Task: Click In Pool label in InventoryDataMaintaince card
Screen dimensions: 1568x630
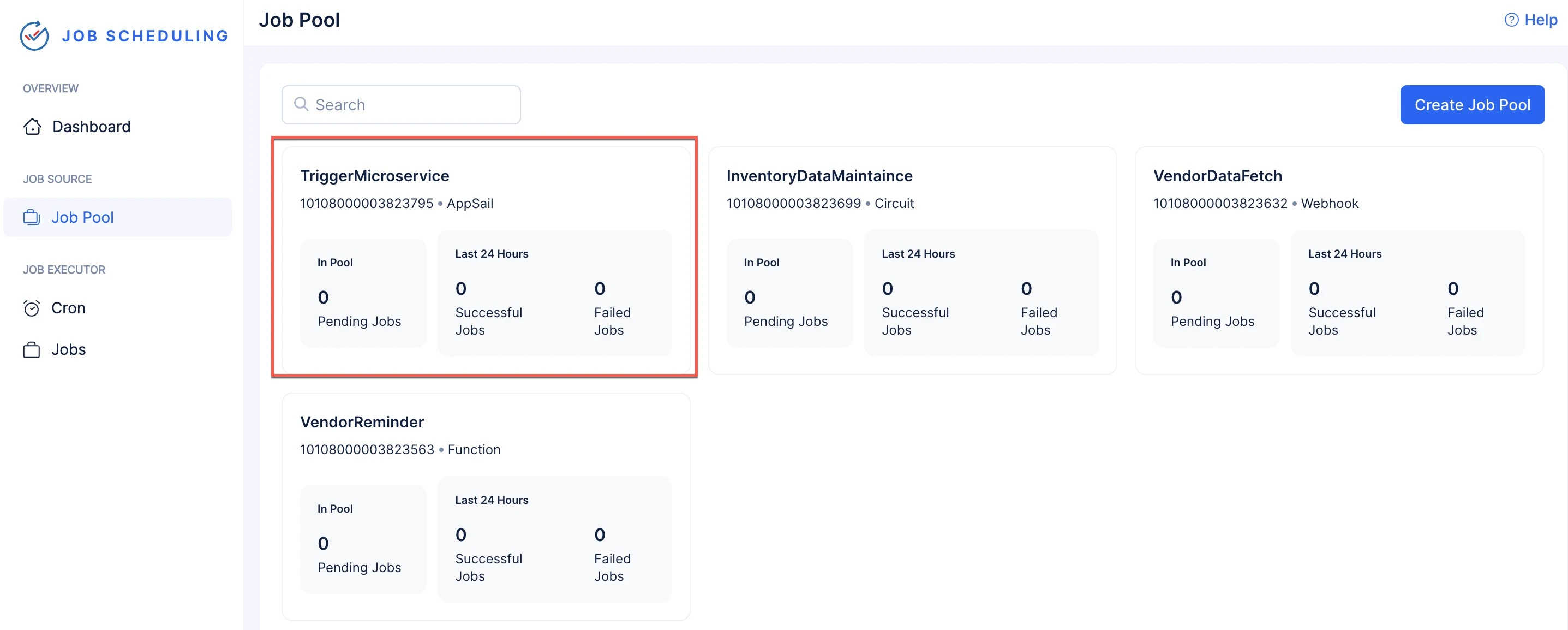Action: tap(761, 263)
